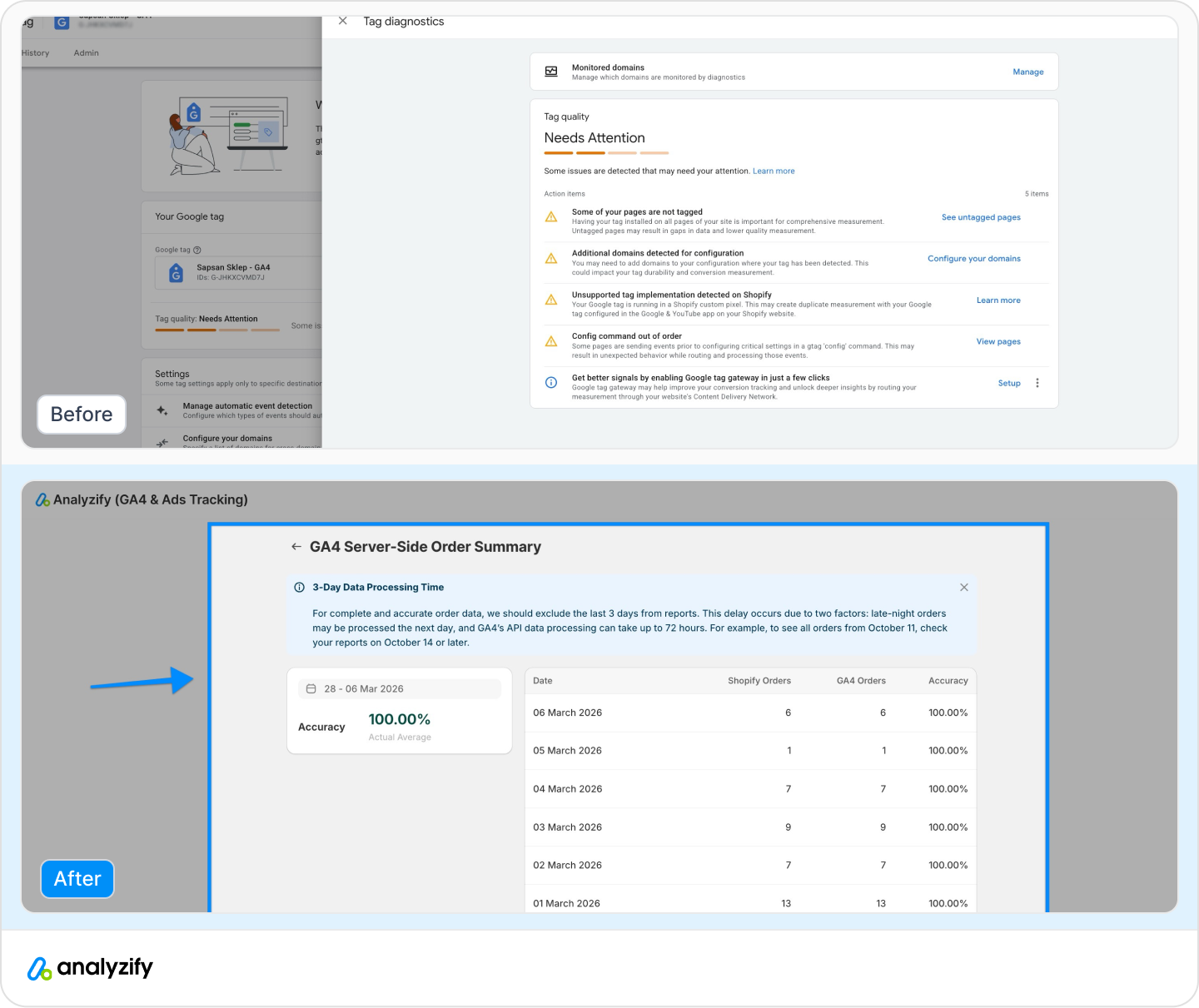Switch to the History tab

[35, 53]
